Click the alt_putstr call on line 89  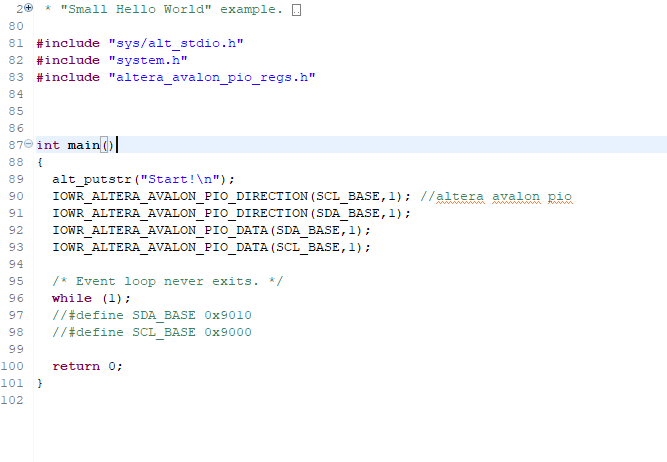click(x=143, y=180)
